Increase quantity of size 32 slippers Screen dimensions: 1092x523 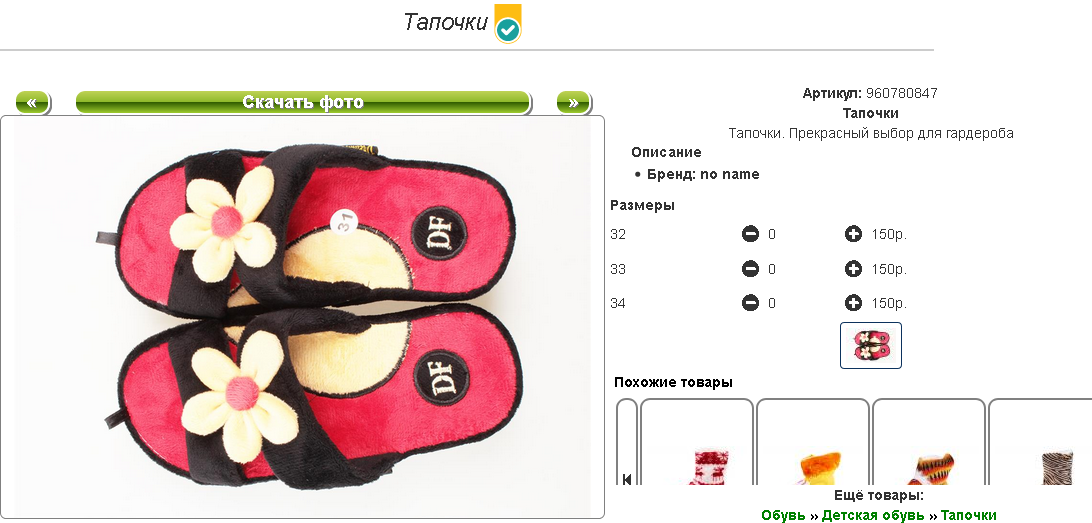coord(853,235)
